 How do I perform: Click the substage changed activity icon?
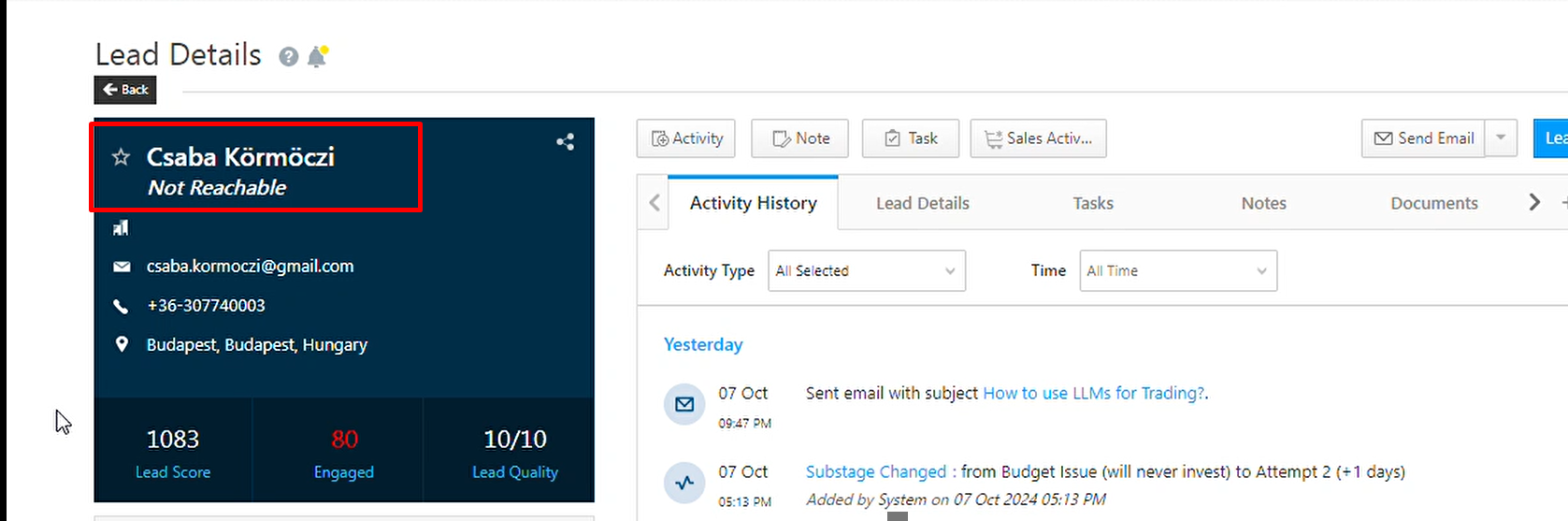click(x=684, y=483)
